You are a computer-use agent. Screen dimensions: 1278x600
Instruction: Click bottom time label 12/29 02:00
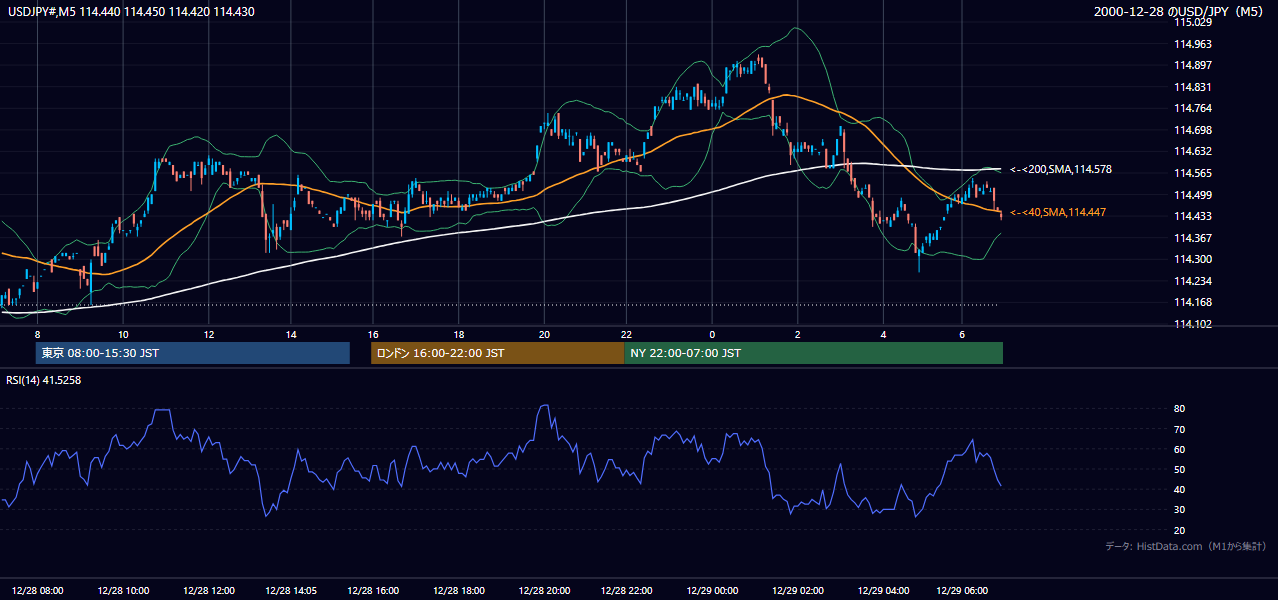pyautogui.click(x=798, y=591)
